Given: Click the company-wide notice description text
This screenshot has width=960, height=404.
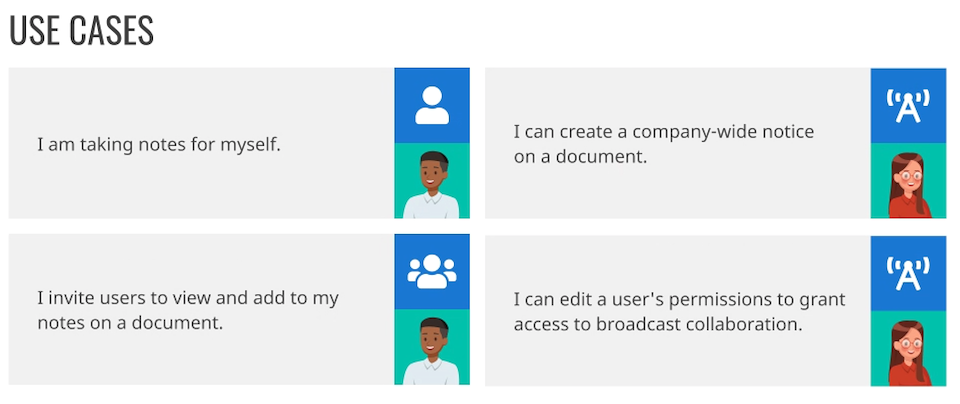Looking at the screenshot, I should tap(664, 144).
